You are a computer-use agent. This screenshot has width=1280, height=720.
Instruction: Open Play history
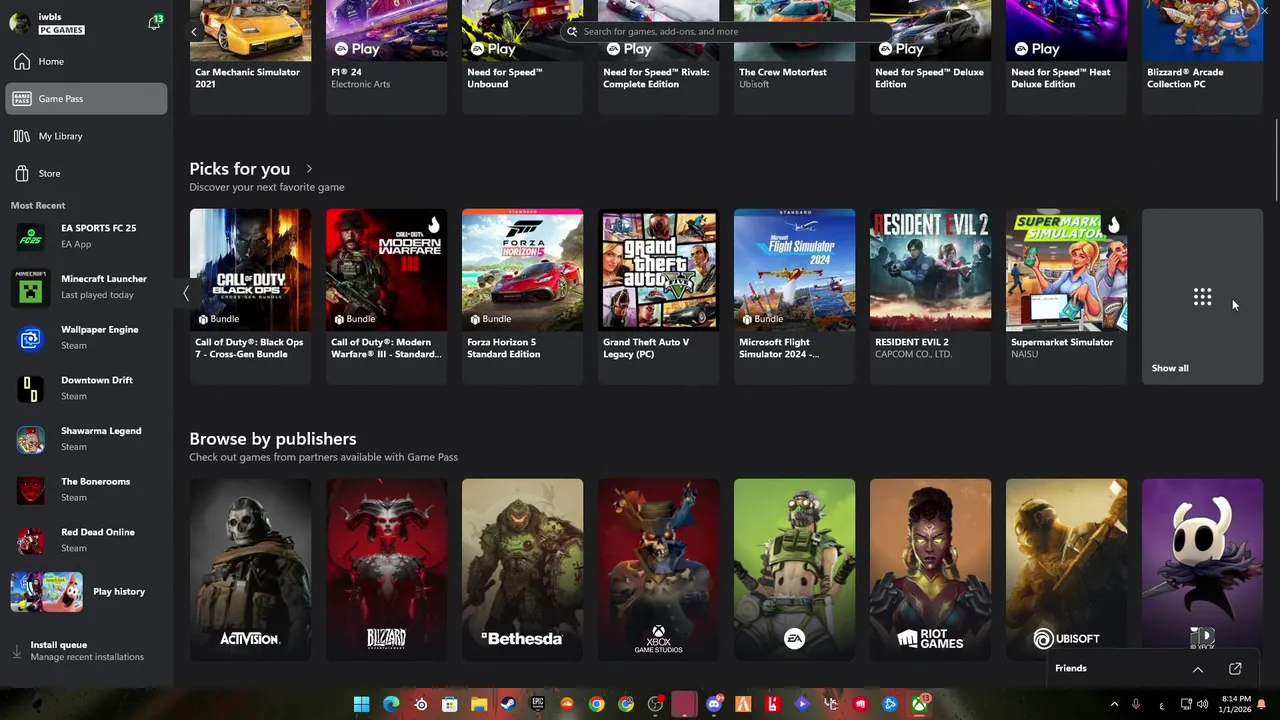86,592
